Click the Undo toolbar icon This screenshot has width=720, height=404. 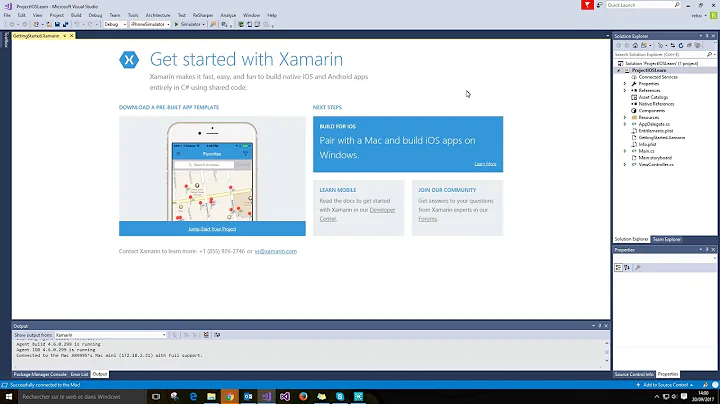point(77,24)
